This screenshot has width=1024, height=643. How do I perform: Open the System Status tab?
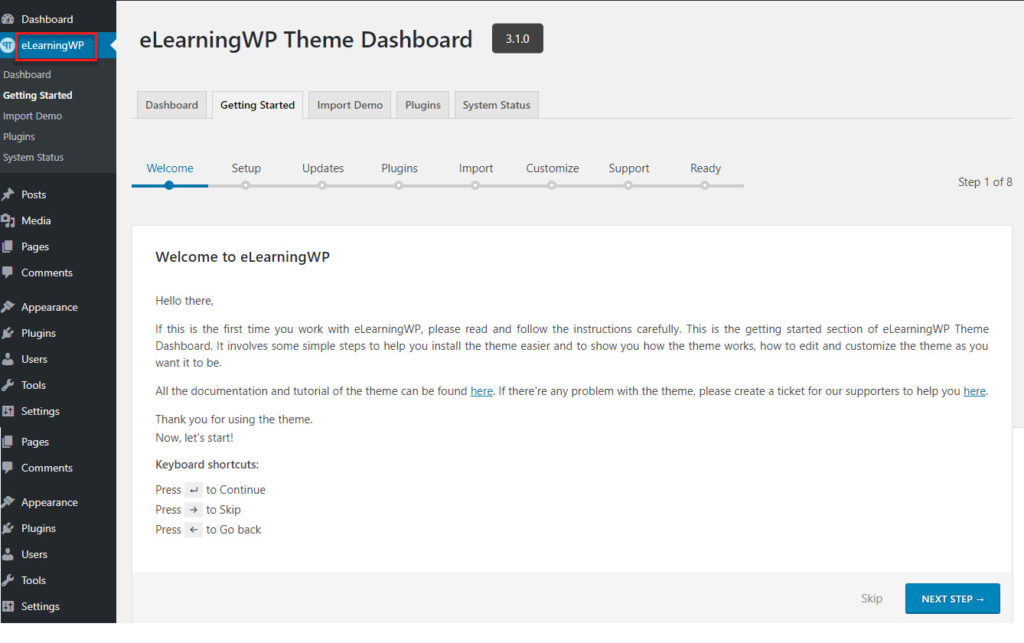(x=496, y=104)
